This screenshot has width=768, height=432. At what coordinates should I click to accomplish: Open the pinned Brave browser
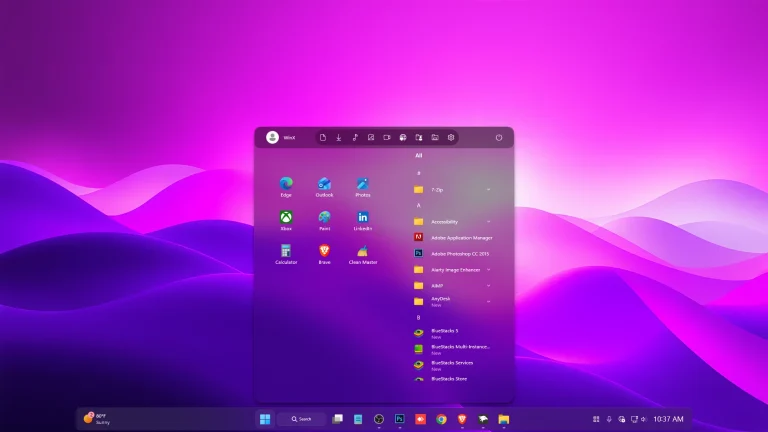(324, 254)
